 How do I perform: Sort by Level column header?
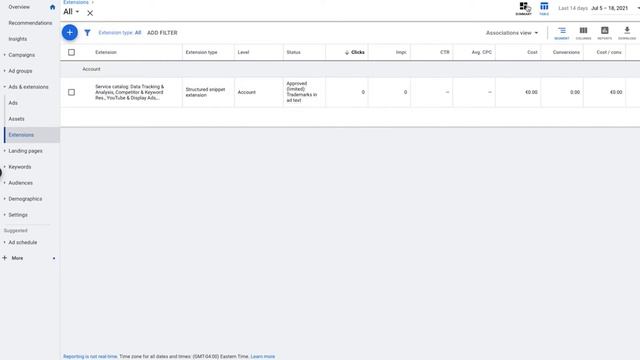pyautogui.click(x=243, y=52)
